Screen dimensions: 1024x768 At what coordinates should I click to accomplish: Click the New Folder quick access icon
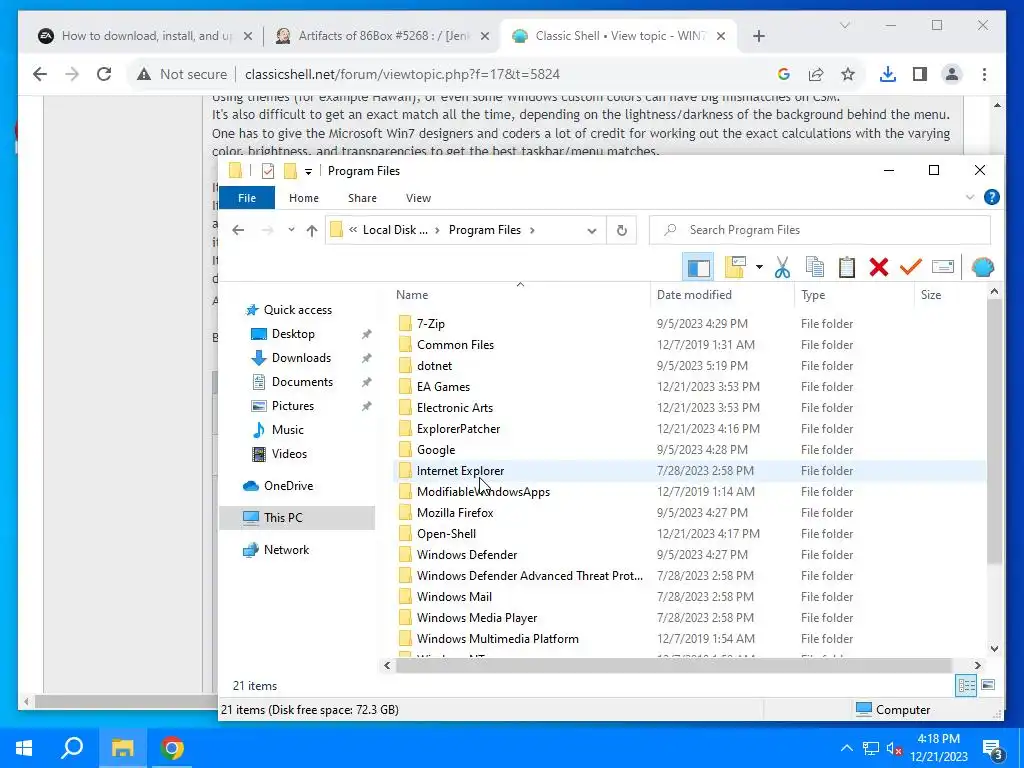(x=290, y=171)
